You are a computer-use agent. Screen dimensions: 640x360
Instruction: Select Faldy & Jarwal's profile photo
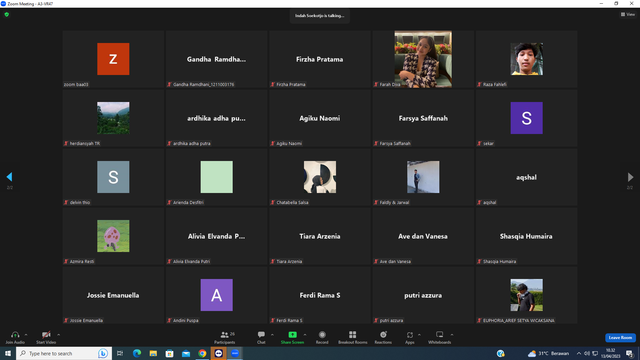423,177
